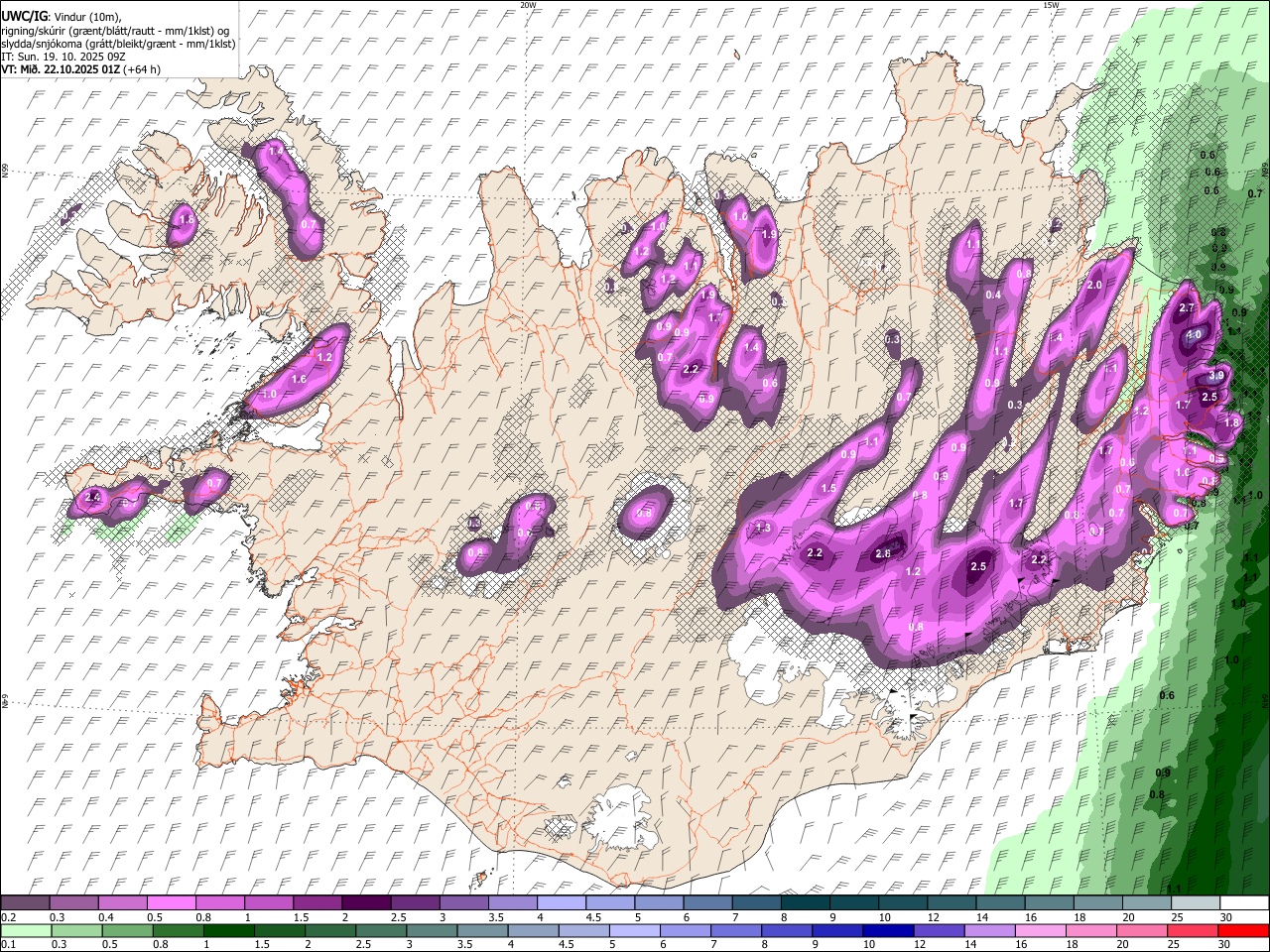The image size is (1270, 952).
Task: Click the 'UWC/IG: Vindur (10m)' title text
Action: (63, 17)
